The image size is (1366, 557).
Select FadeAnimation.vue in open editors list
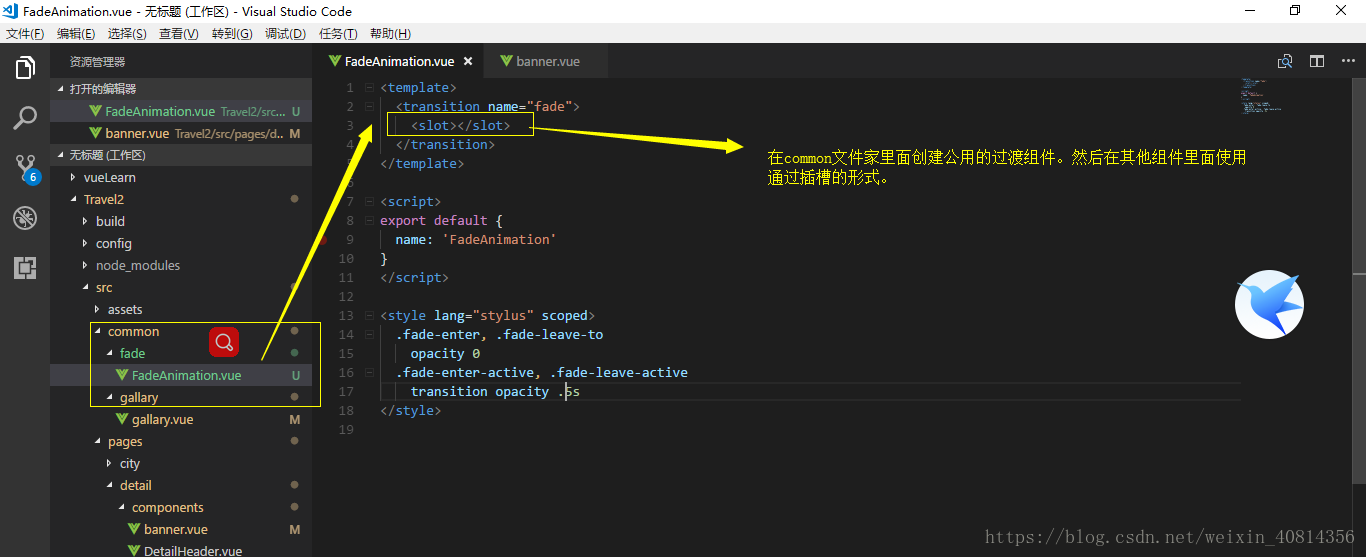point(181,111)
